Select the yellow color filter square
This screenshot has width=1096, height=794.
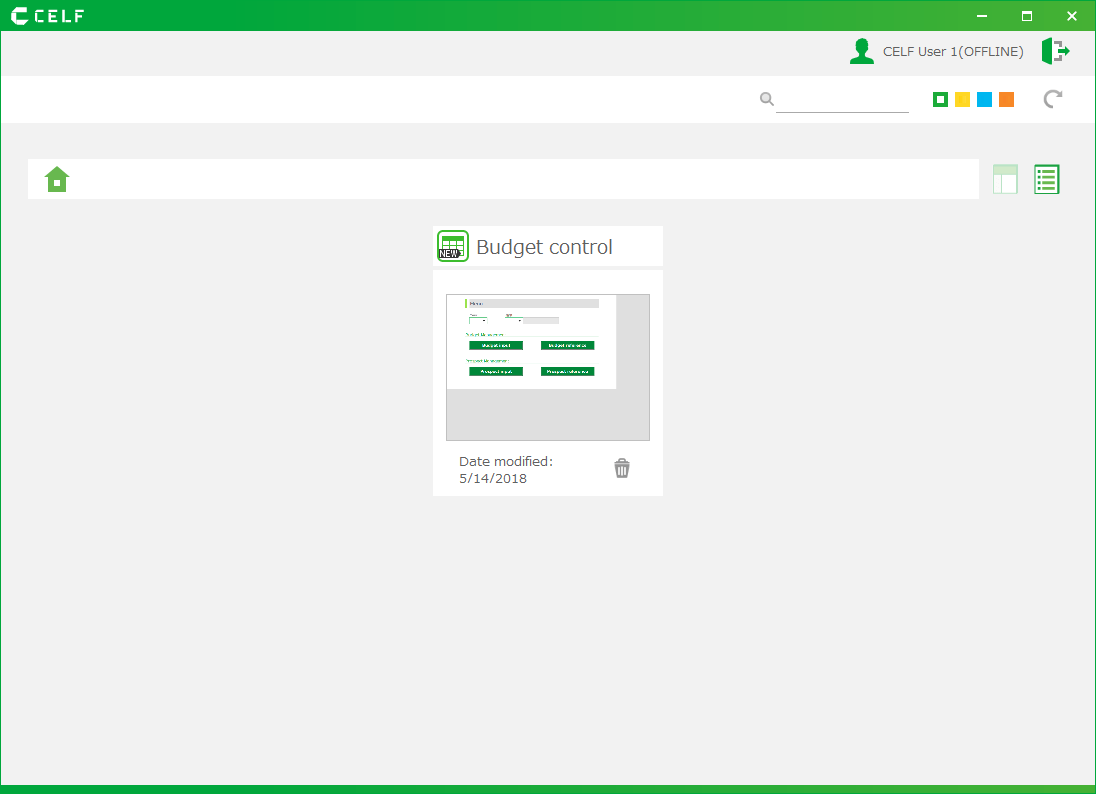(x=962, y=99)
